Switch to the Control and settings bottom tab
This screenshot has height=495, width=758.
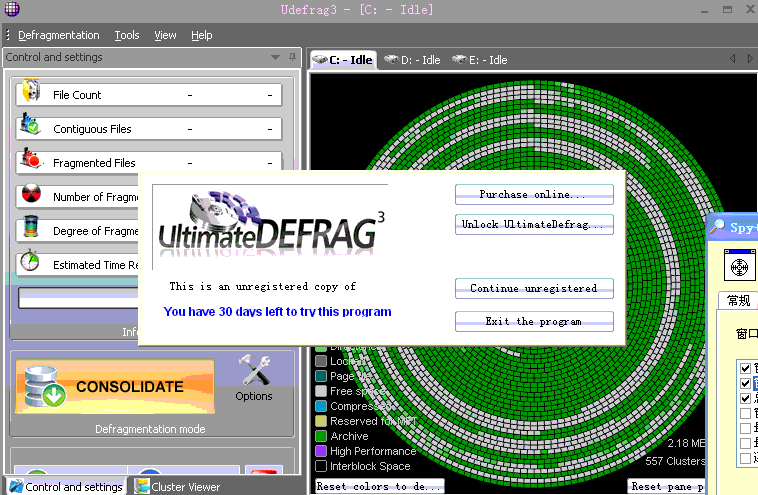(x=65, y=486)
